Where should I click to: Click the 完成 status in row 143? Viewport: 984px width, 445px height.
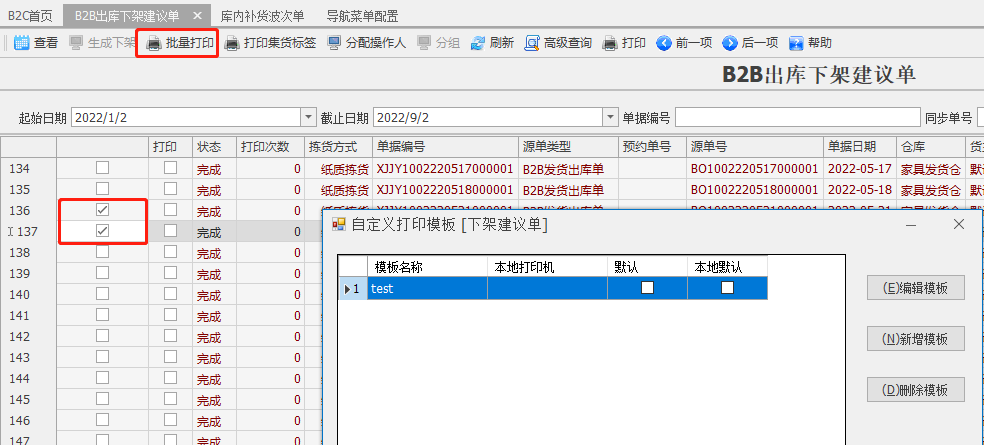tap(209, 359)
